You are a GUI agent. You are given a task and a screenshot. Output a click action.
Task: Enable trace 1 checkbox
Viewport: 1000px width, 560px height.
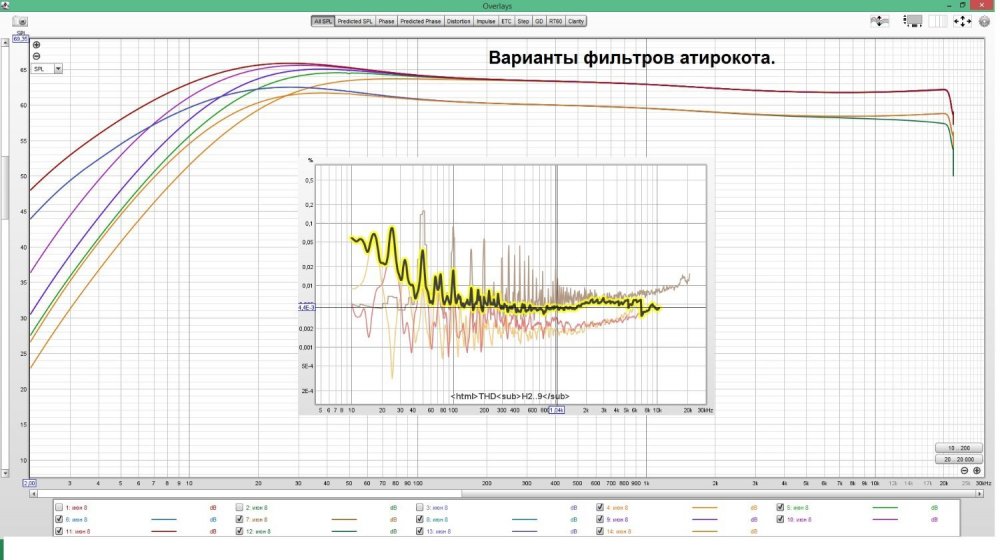point(59,508)
